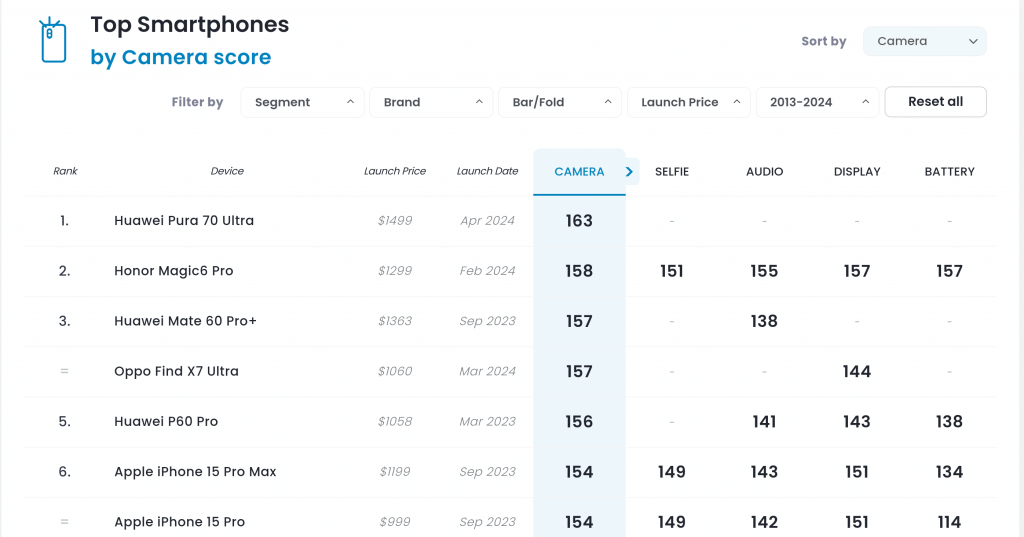The height and width of the screenshot is (537, 1024).
Task: Open the Oppo Find X7 Ultra link
Action: pos(176,371)
